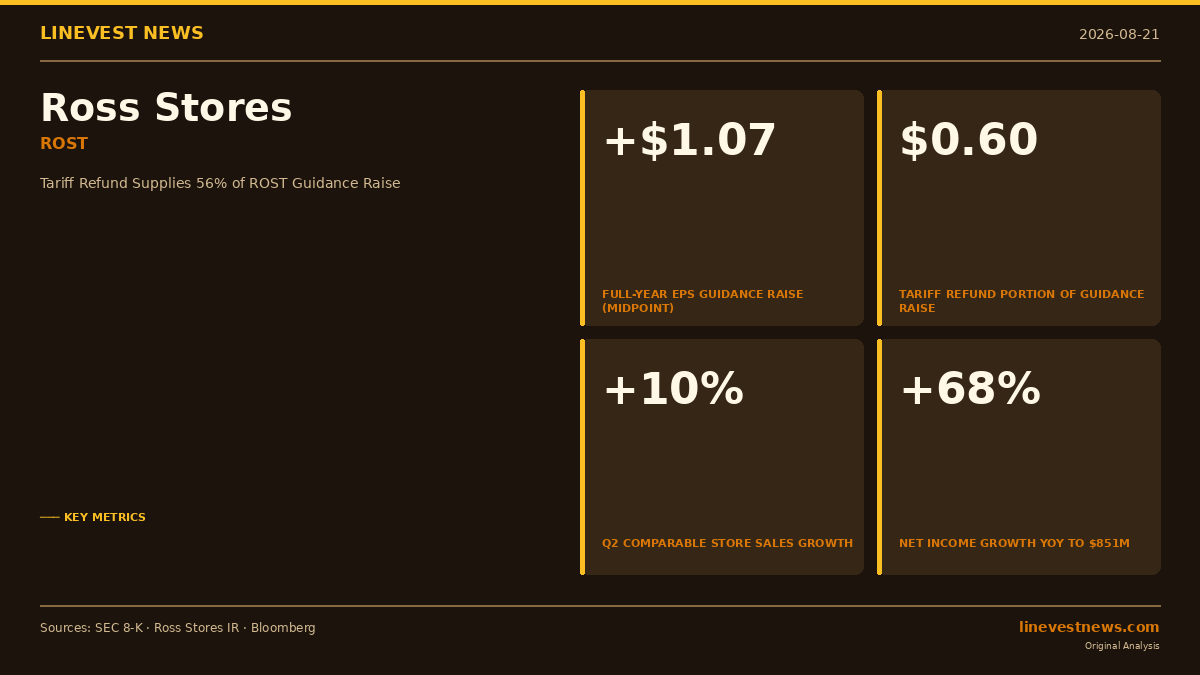
Task: Open the +68% net income card
Action: point(1019,457)
